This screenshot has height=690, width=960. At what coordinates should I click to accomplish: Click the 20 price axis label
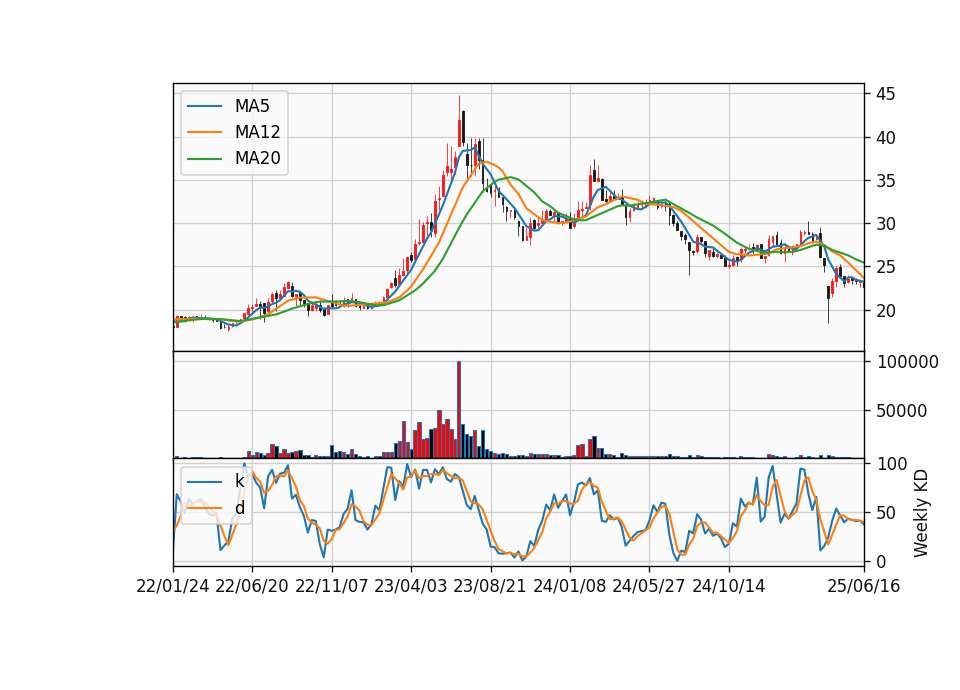click(885, 310)
